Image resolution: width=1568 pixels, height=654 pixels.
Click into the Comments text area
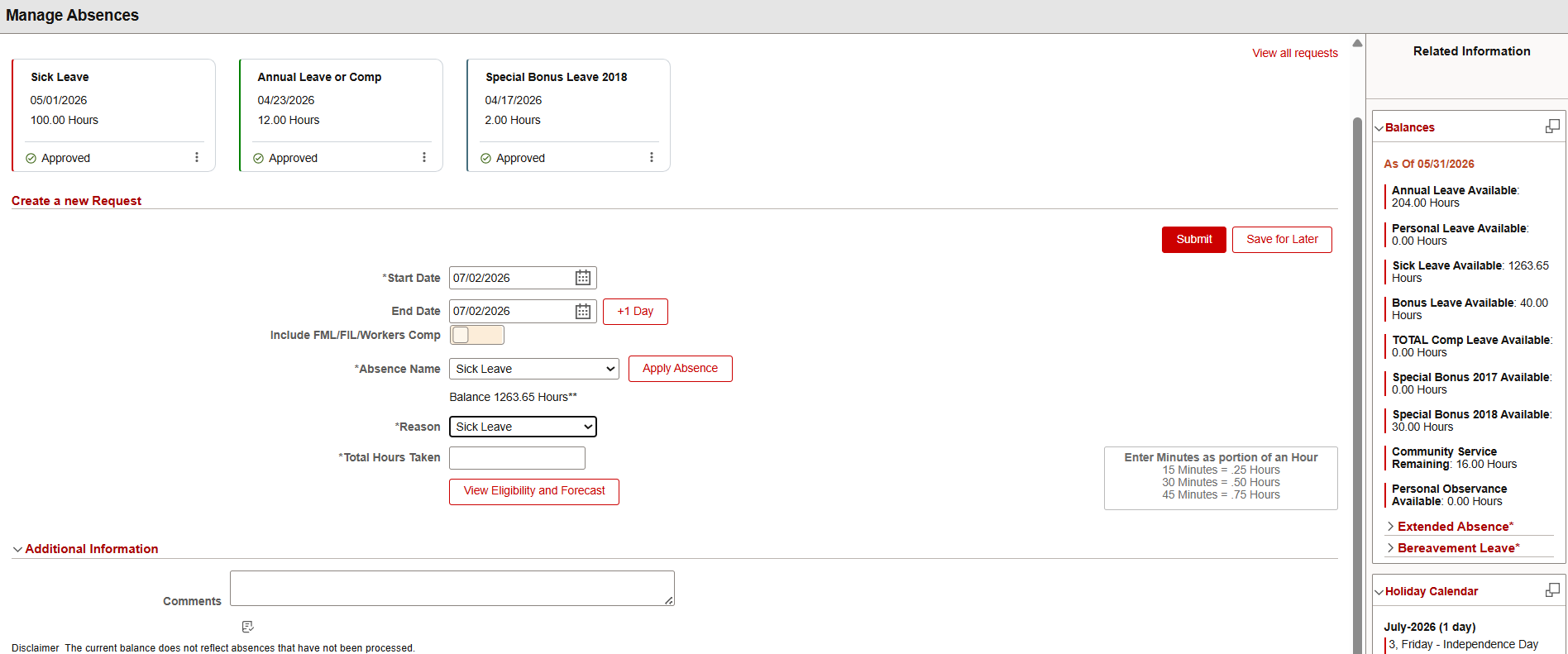452,588
